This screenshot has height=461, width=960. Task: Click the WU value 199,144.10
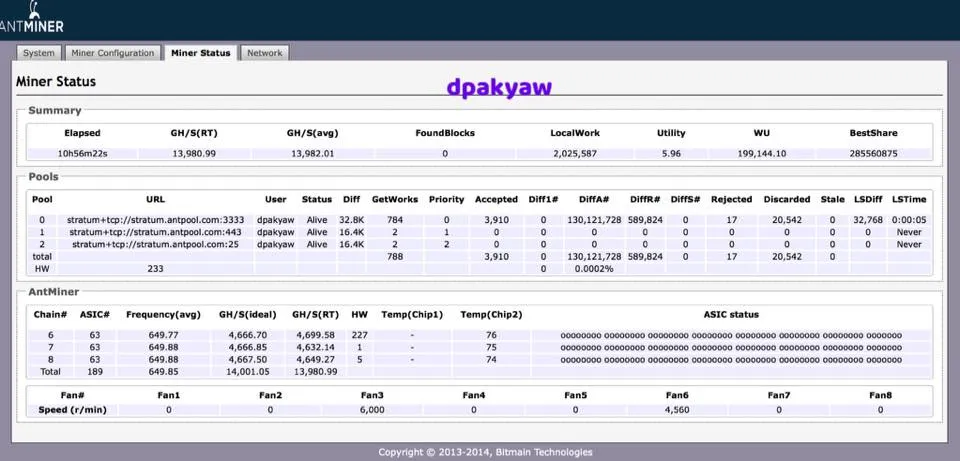pos(762,154)
